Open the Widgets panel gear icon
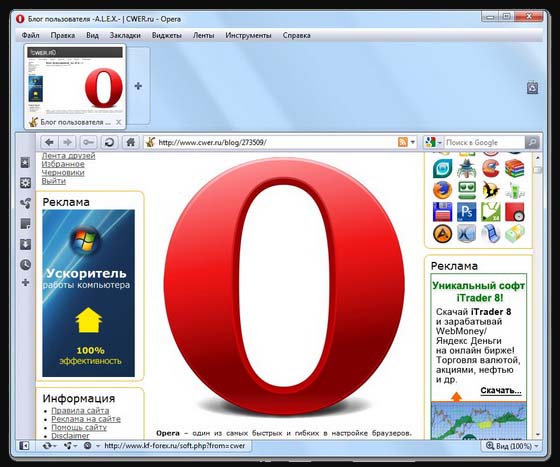This screenshot has width=560, height=467. [25, 183]
